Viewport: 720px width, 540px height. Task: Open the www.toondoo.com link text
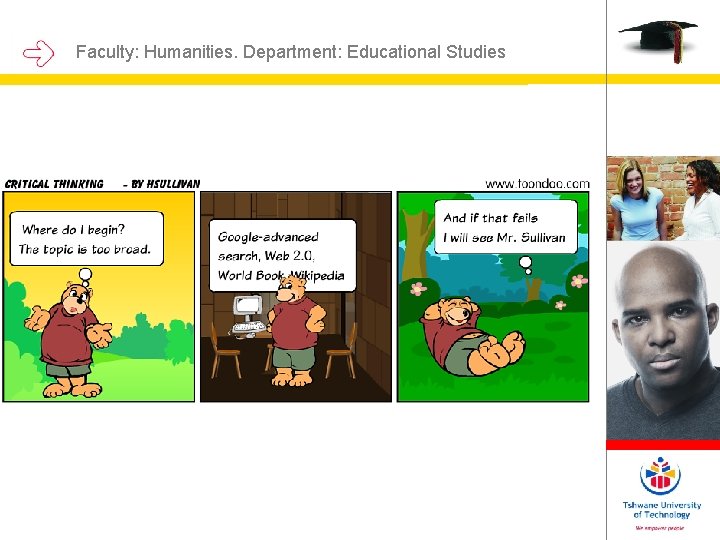coord(537,184)
